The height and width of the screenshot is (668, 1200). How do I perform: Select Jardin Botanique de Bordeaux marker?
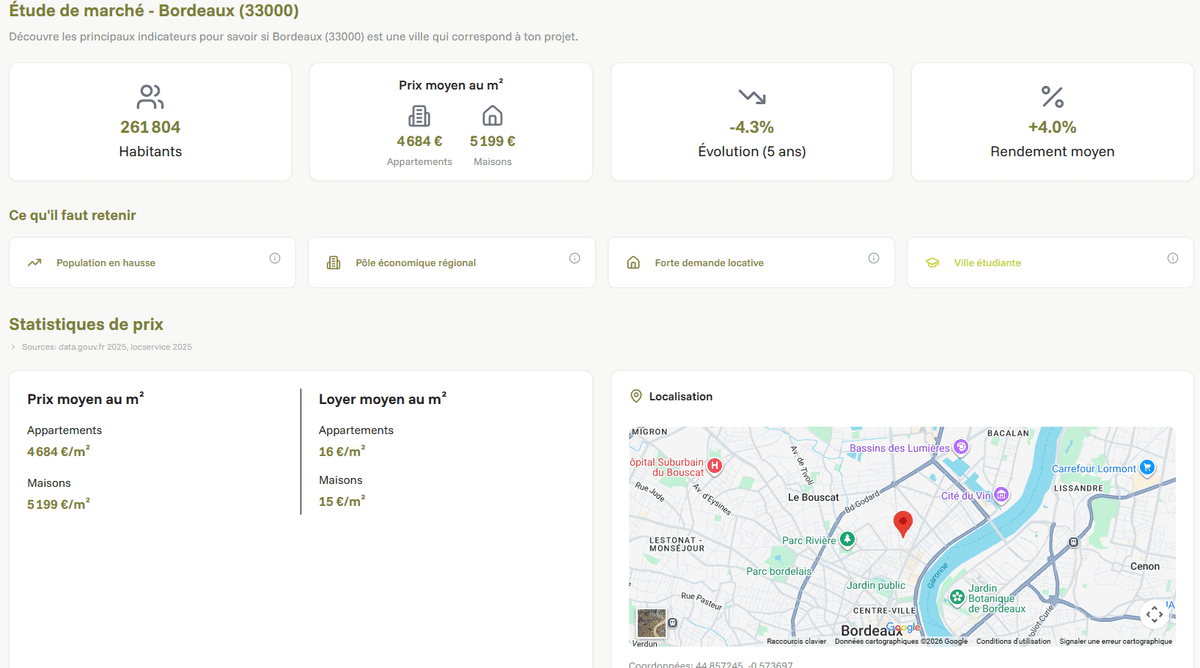coord(957,598)
